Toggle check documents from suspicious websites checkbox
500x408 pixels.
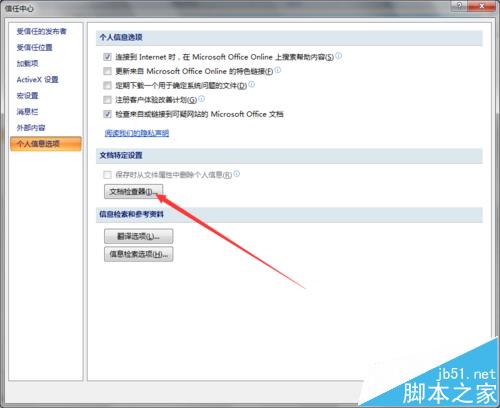click(107, 114)
